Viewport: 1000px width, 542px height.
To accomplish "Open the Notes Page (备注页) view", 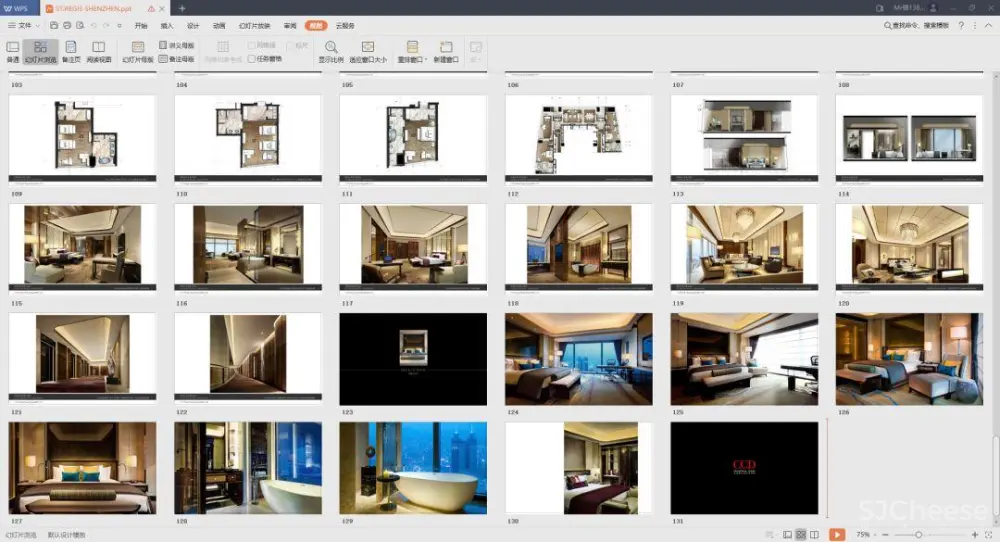I will 71,51.
